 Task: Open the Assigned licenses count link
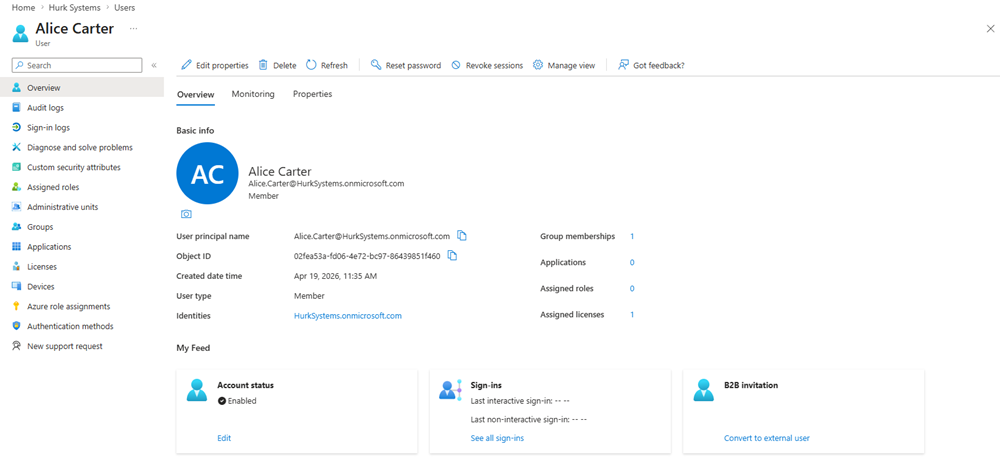point(632,315)
